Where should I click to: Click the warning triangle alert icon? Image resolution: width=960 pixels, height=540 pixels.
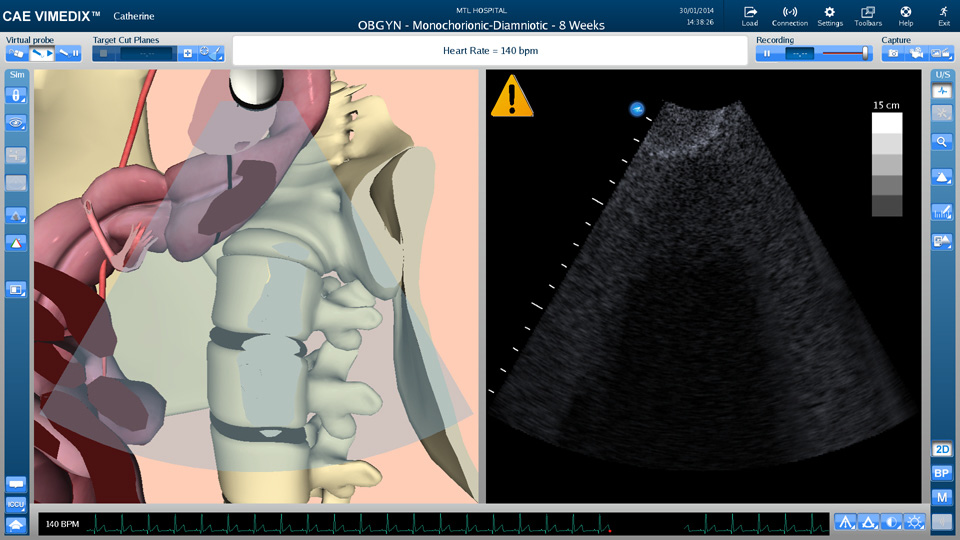[512, 96]
